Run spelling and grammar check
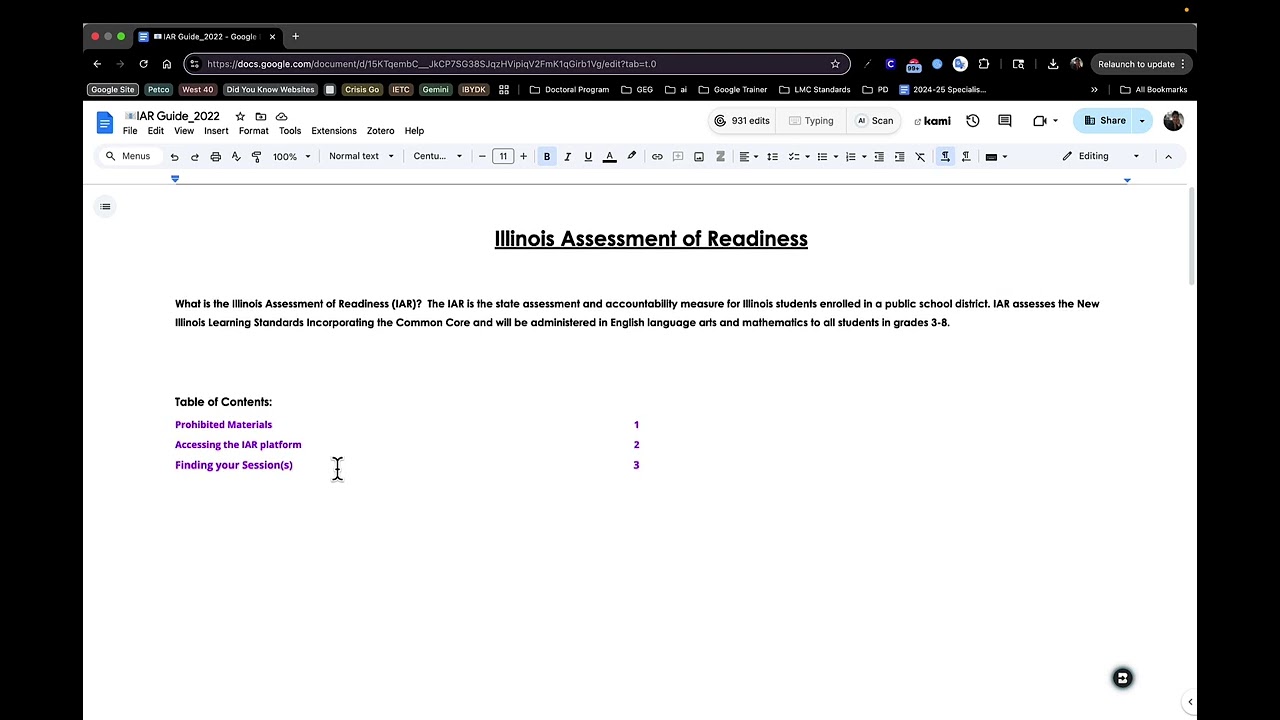This screenshot has height=720, width=1280. click(236, 157)
